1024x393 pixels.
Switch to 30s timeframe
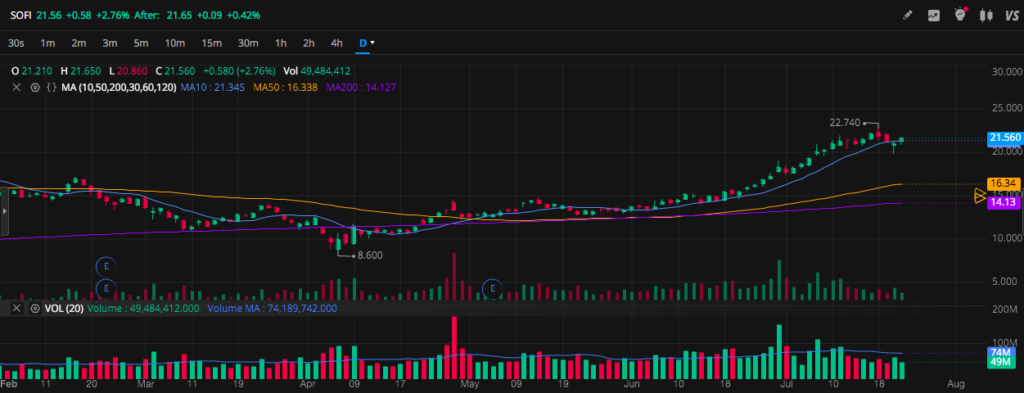(16, 43)
